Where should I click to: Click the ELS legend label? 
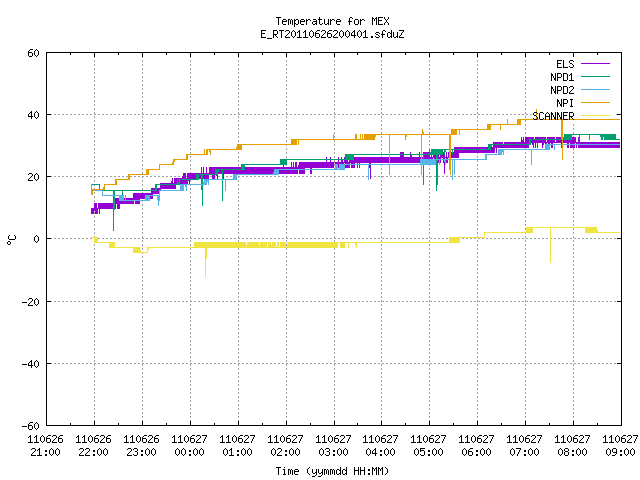coord(565,64)
